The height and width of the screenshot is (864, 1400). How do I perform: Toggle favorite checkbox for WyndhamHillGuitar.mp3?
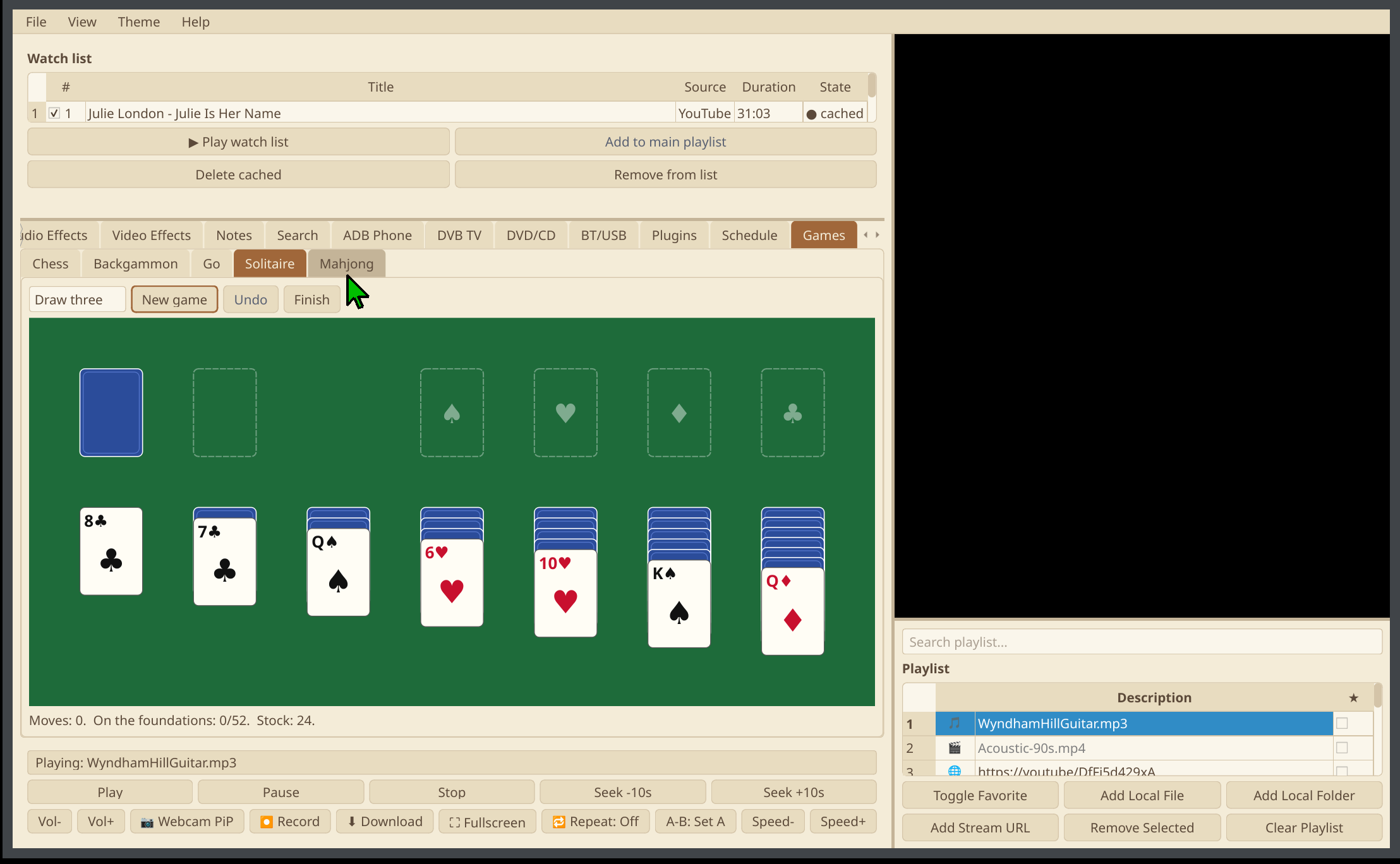tap(1342, 723)
